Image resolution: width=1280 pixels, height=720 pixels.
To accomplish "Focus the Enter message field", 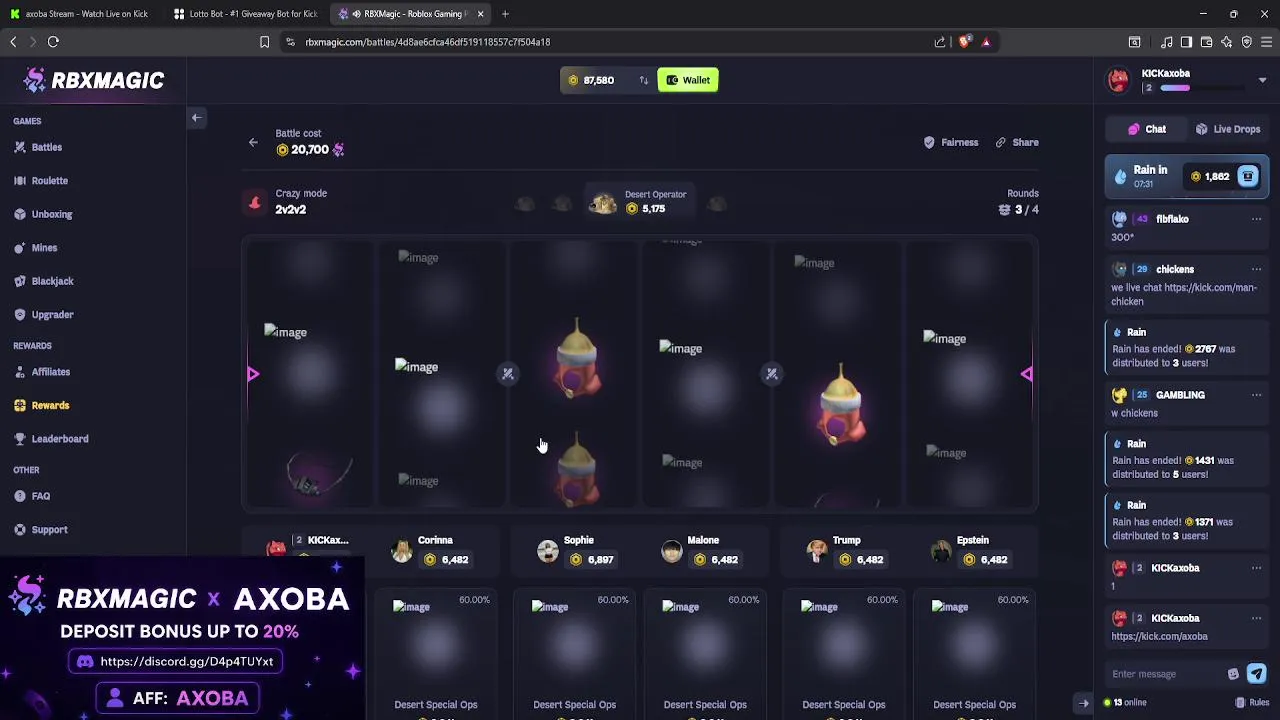I will coord(1166,674).
